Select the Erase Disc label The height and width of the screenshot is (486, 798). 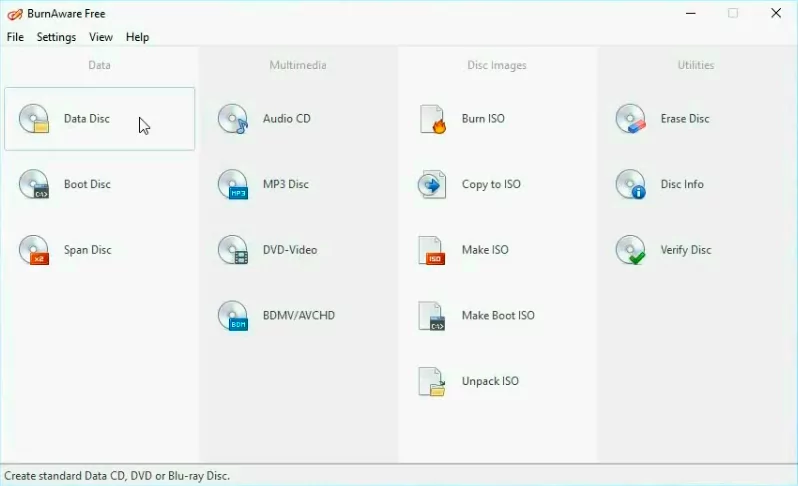point(685,119)
